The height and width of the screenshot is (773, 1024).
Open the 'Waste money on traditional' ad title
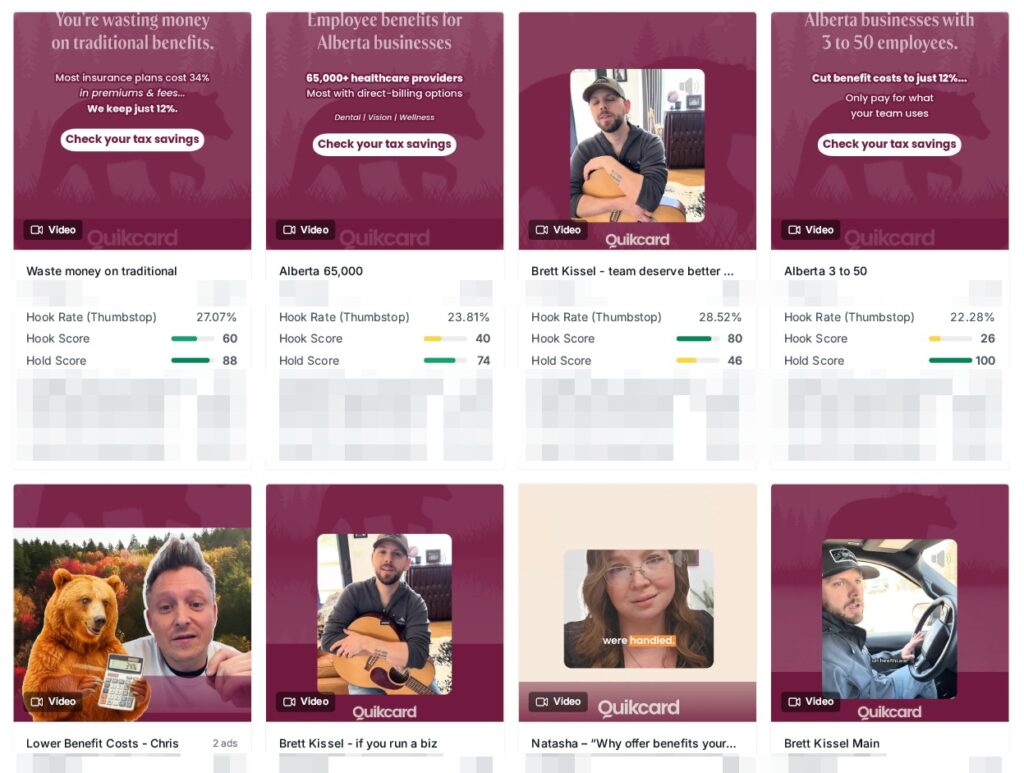coord(101,271)
